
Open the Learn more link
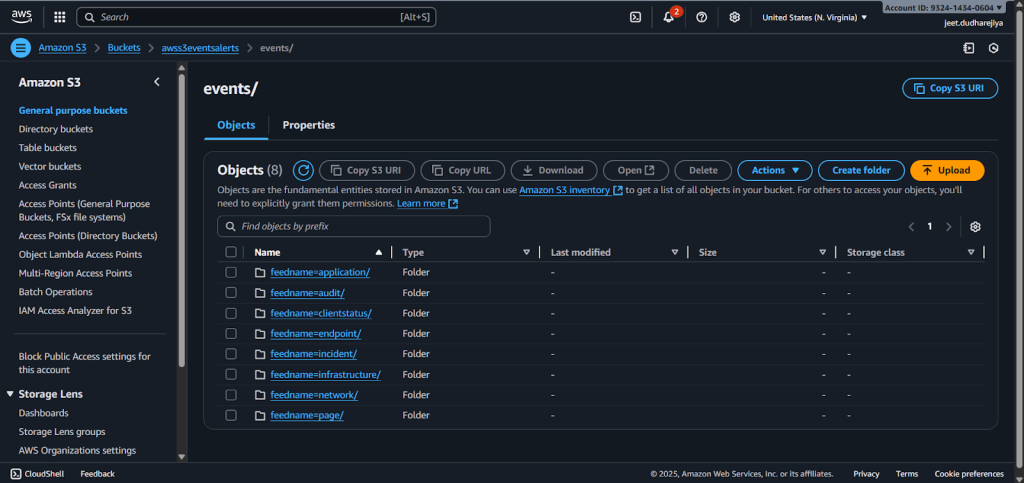(x=427, y=203)
